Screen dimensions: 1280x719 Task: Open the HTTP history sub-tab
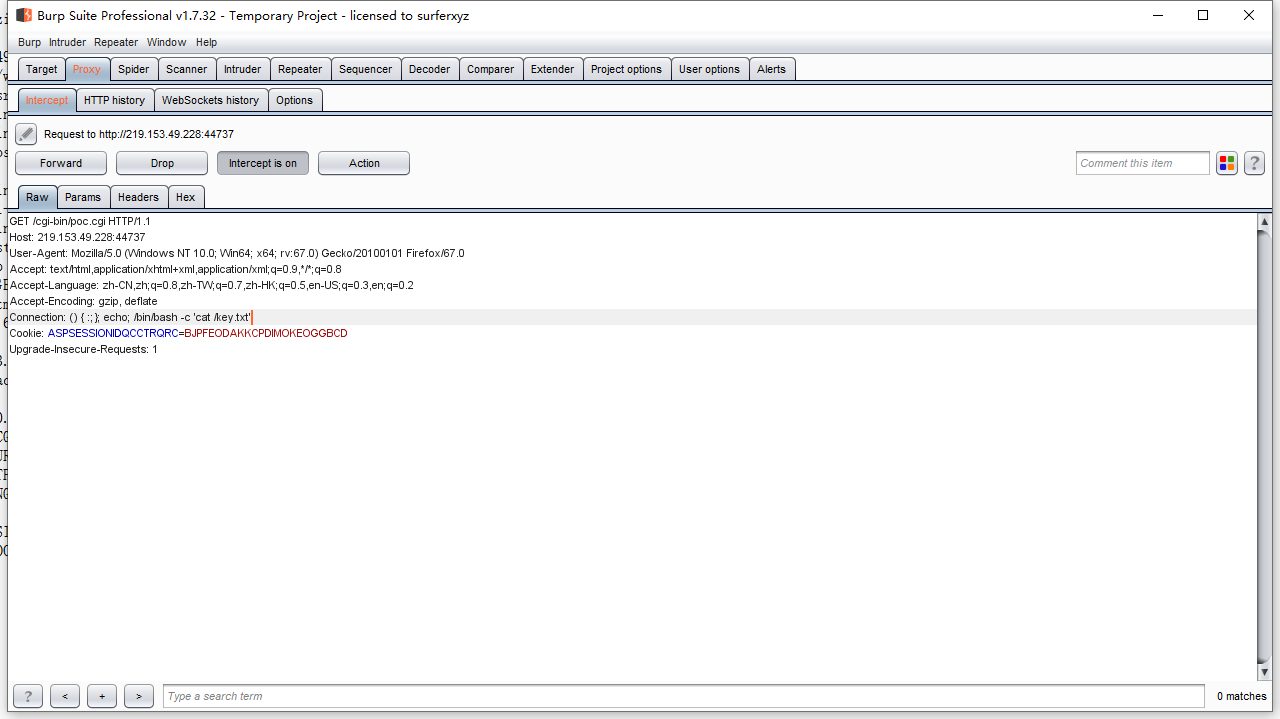(115, 100)
